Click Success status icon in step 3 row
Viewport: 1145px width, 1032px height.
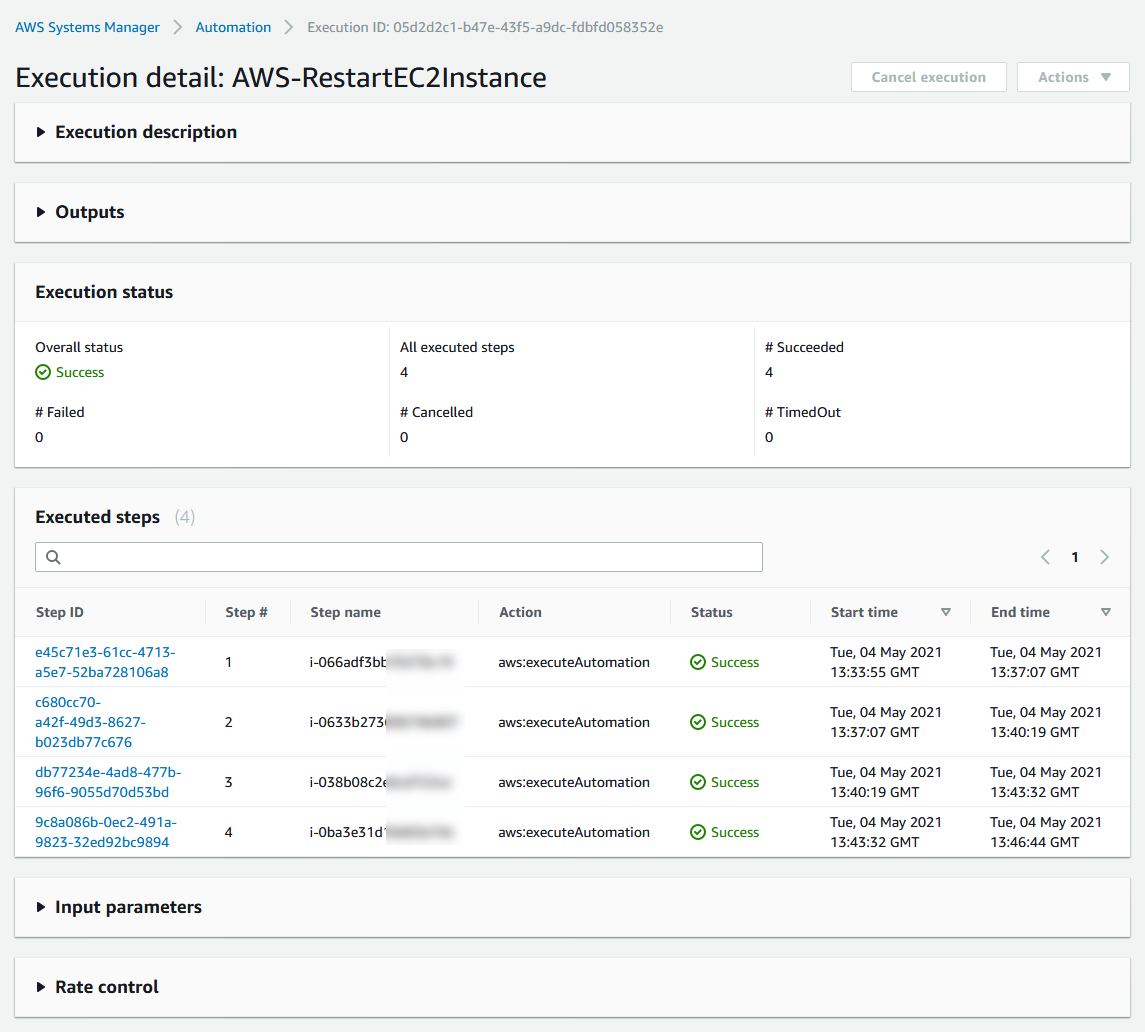[698, 782]
